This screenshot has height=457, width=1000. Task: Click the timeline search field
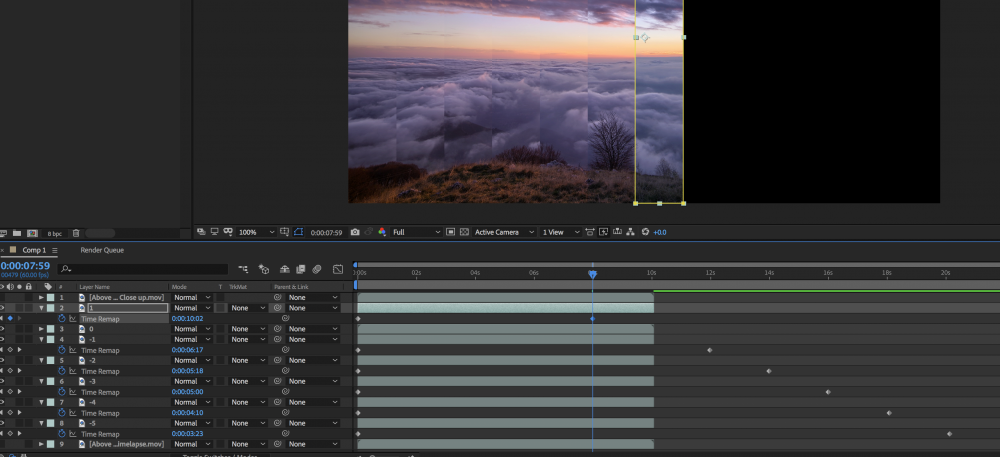pyautogui.click(x=140, y=269)
